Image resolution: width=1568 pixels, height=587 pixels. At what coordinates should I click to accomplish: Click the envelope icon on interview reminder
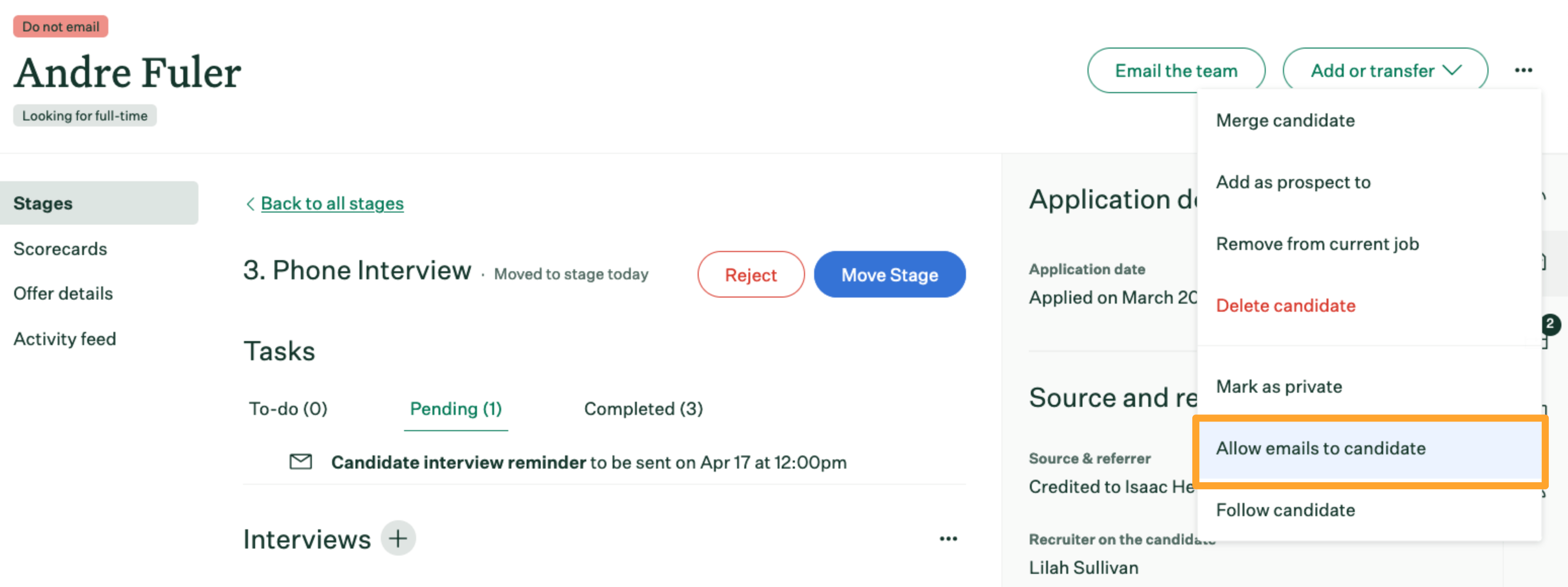coord(300,462)
